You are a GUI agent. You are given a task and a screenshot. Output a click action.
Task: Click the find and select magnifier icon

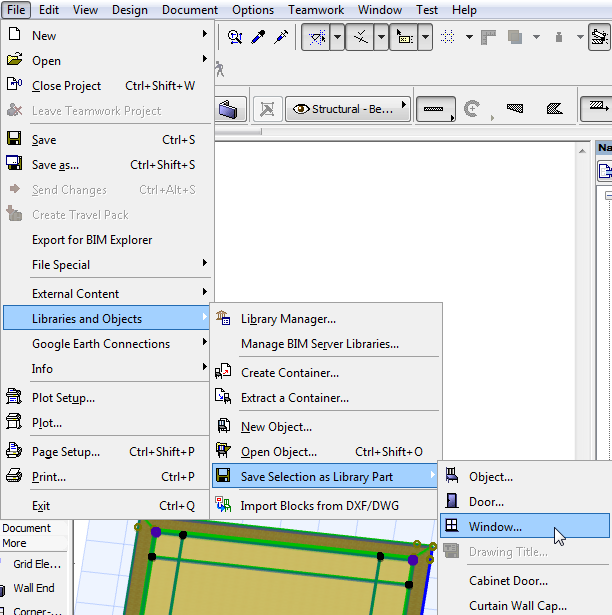pyautogui.click(x=235, y=37)
